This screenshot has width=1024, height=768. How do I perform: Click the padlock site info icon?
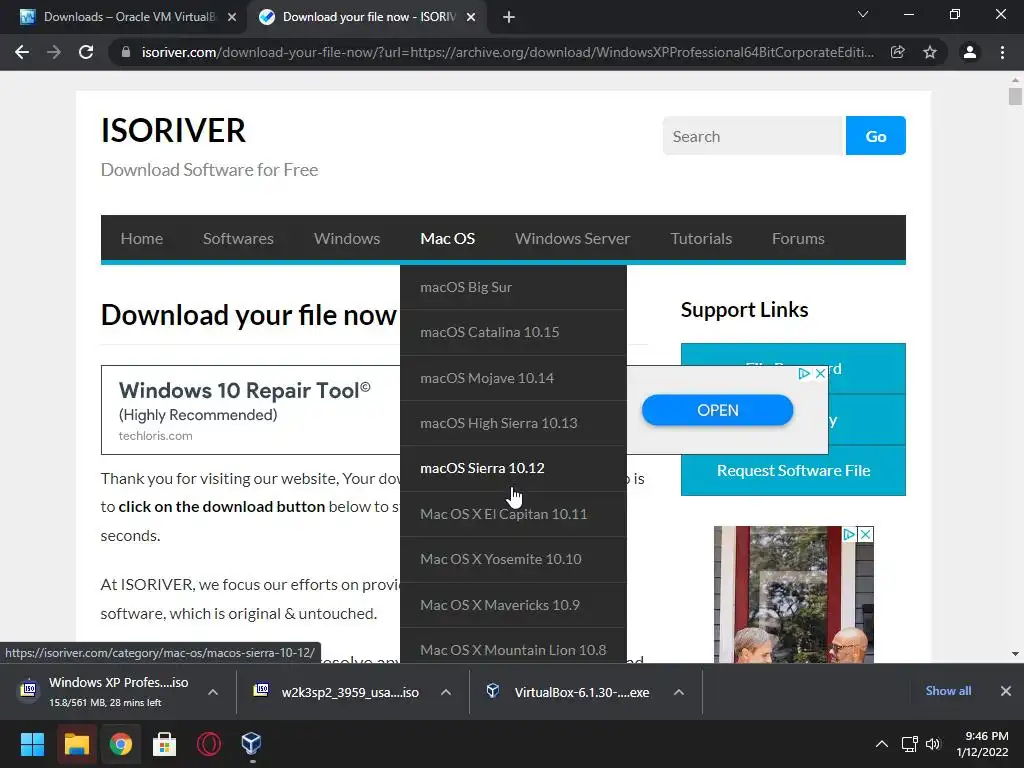pyautogui.click(x=126, y=52)
